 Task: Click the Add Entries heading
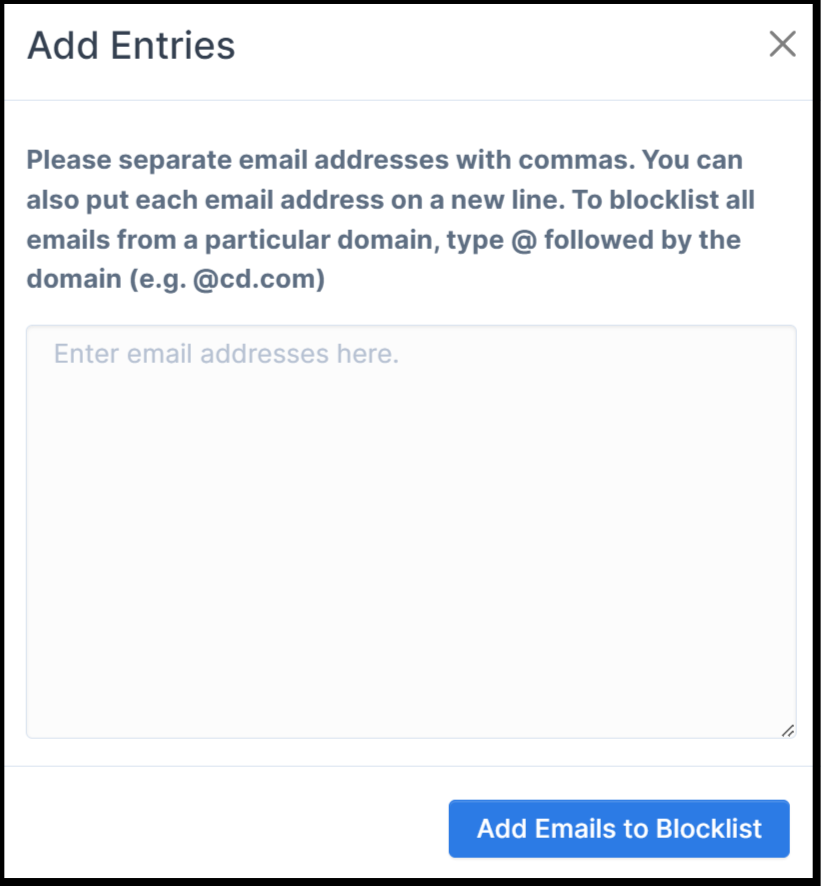131,45
